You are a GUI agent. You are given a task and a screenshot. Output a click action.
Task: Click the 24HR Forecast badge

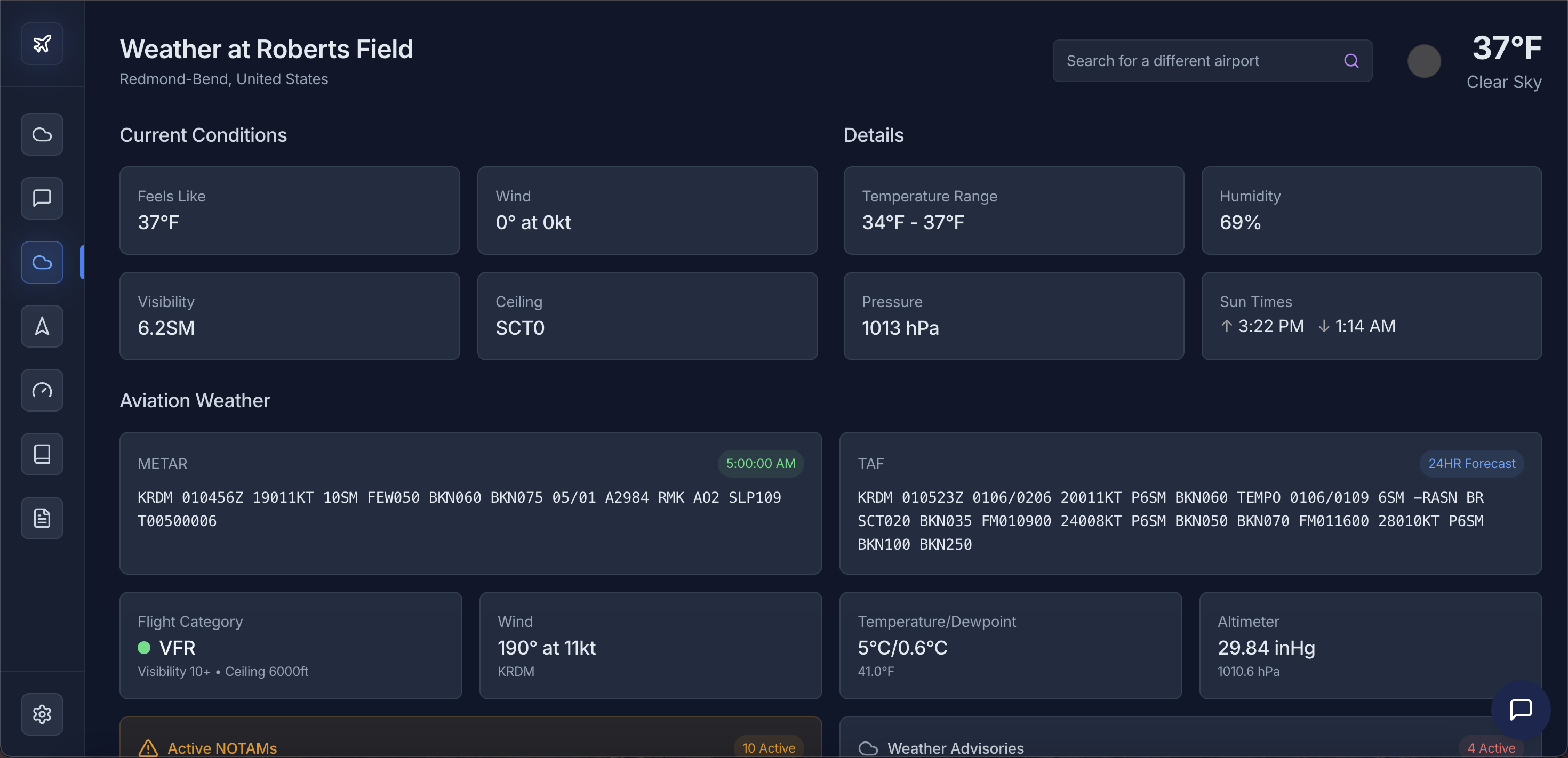tap(1471, 464)
